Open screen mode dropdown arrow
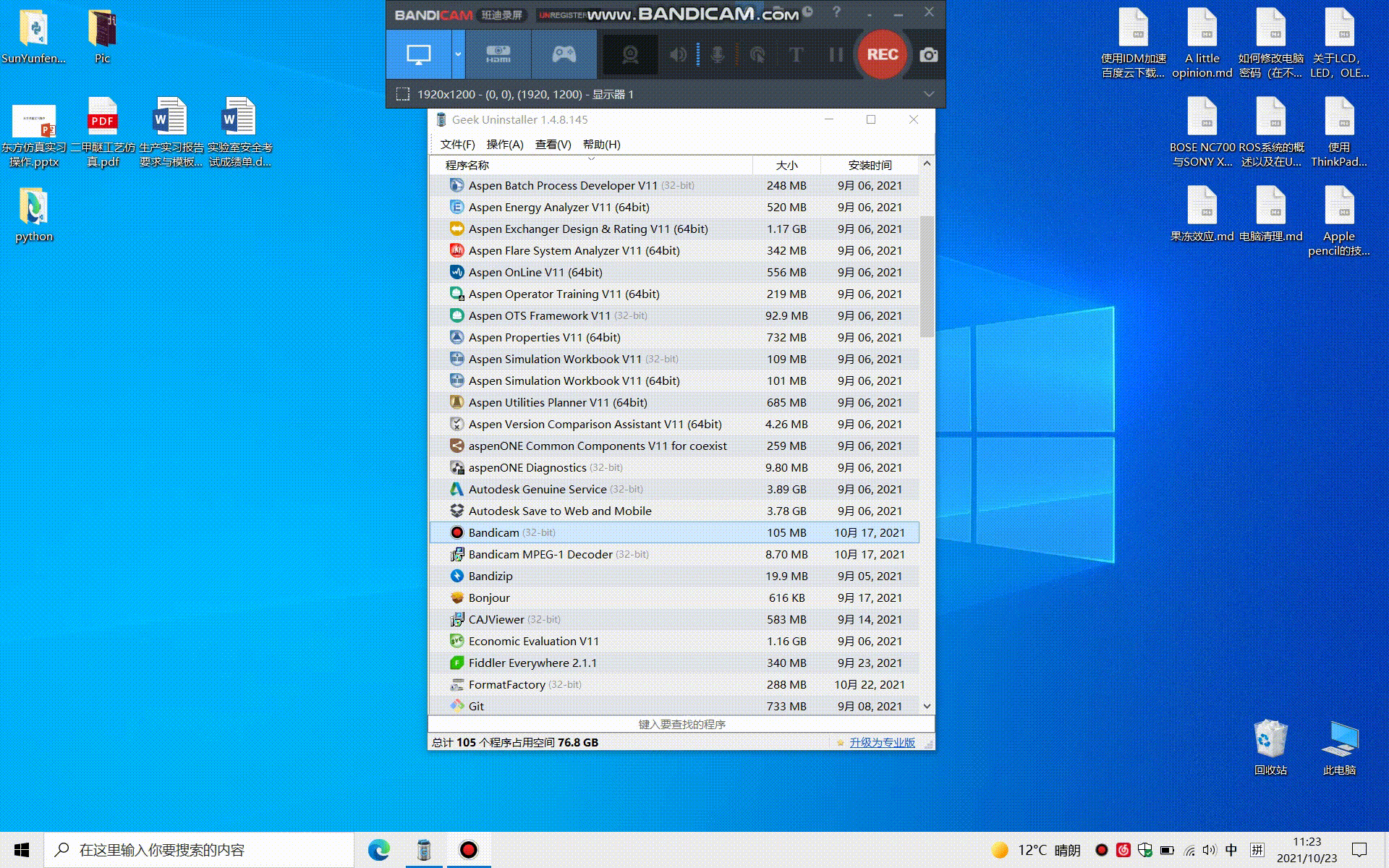The width and height of the screenshot is (1389, 868). (x=458, y=54)
